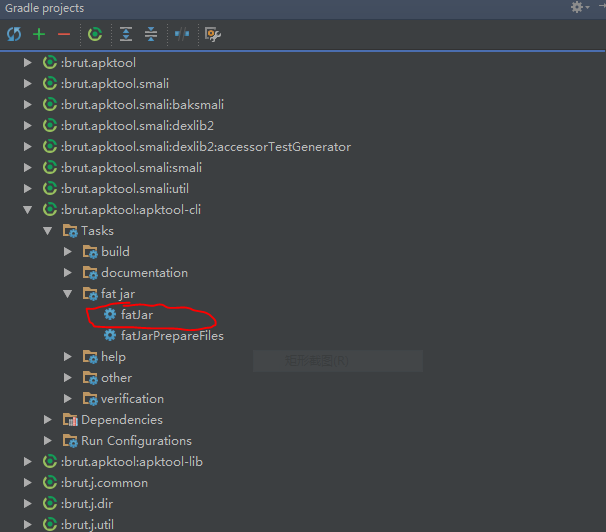Click the help folder icon
This screenshot has width=606, height=532.
pyautogui.click(x=90, y=357)
